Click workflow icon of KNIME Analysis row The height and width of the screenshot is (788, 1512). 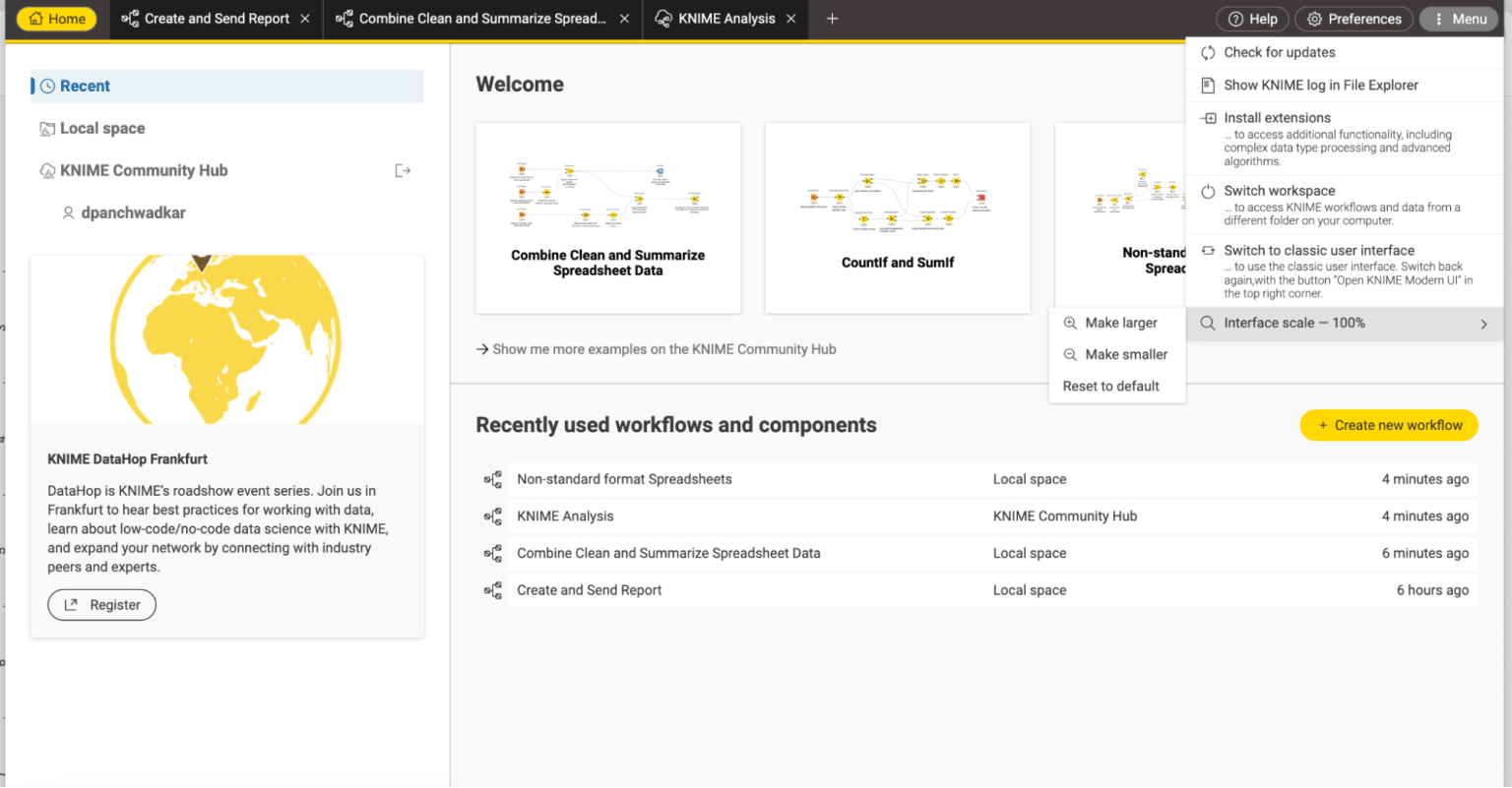(x=493, y=516)
